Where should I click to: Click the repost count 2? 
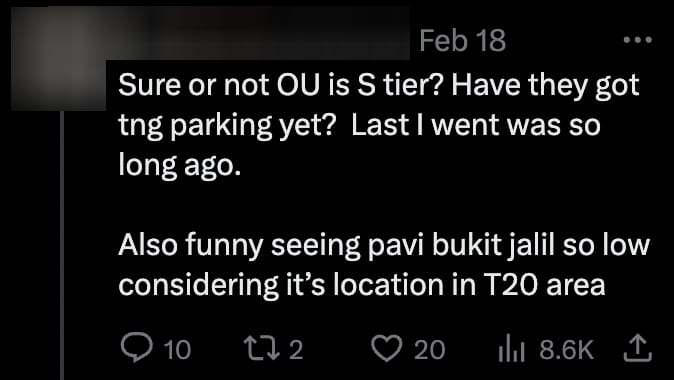tap(296, 350)
